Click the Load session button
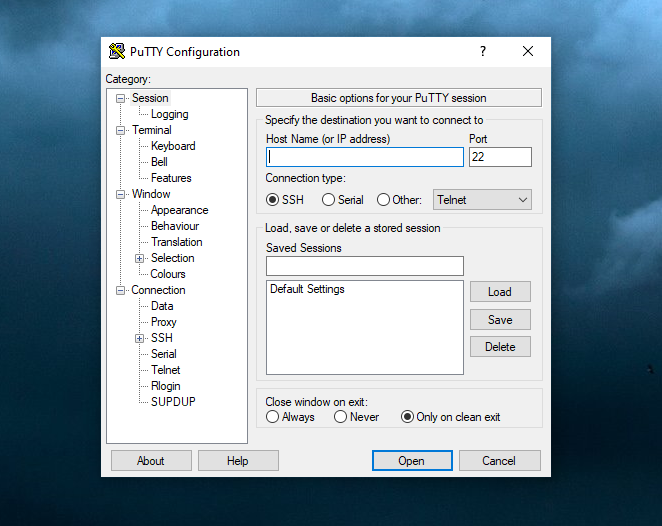Image resolution: width=662 pixels, height=526 pixels. click(500, 292)
